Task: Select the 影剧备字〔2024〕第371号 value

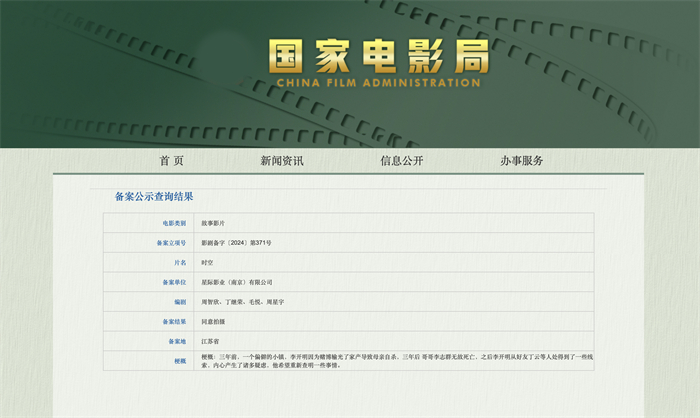Action: [236, 242]
